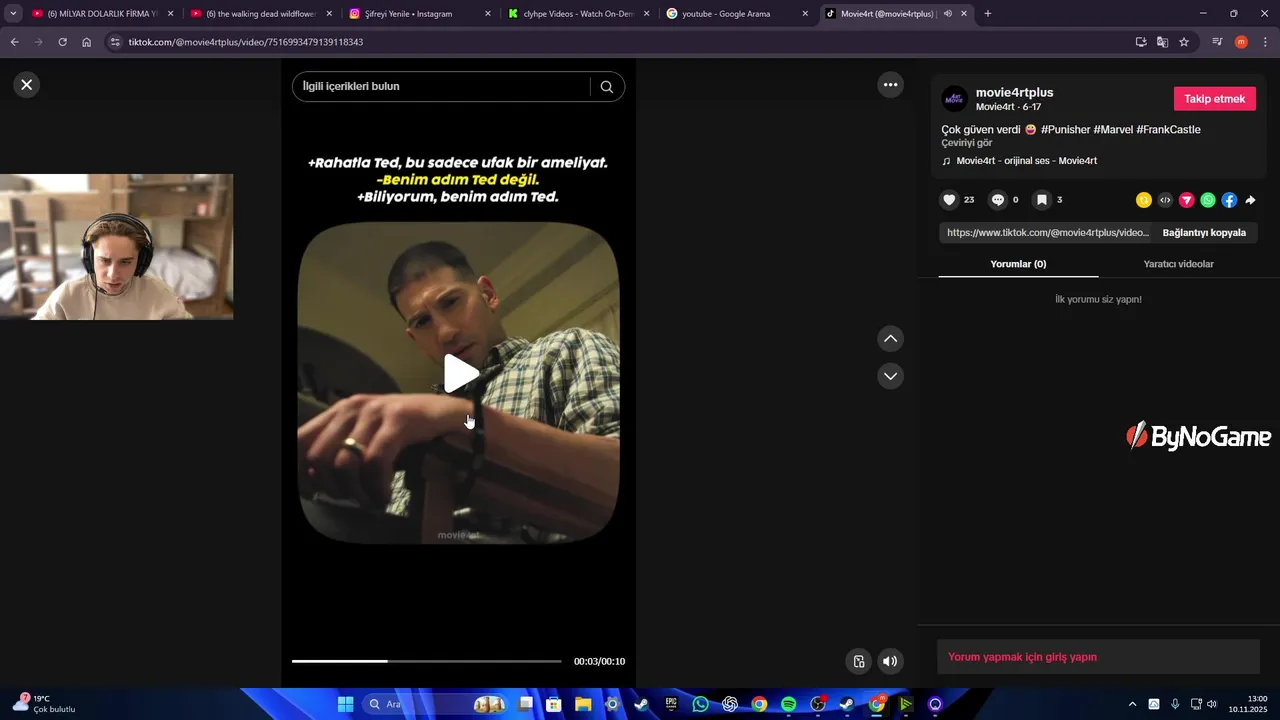
Task: Show hidden system tray icons chevron
Action: (x=1132, y=704)
